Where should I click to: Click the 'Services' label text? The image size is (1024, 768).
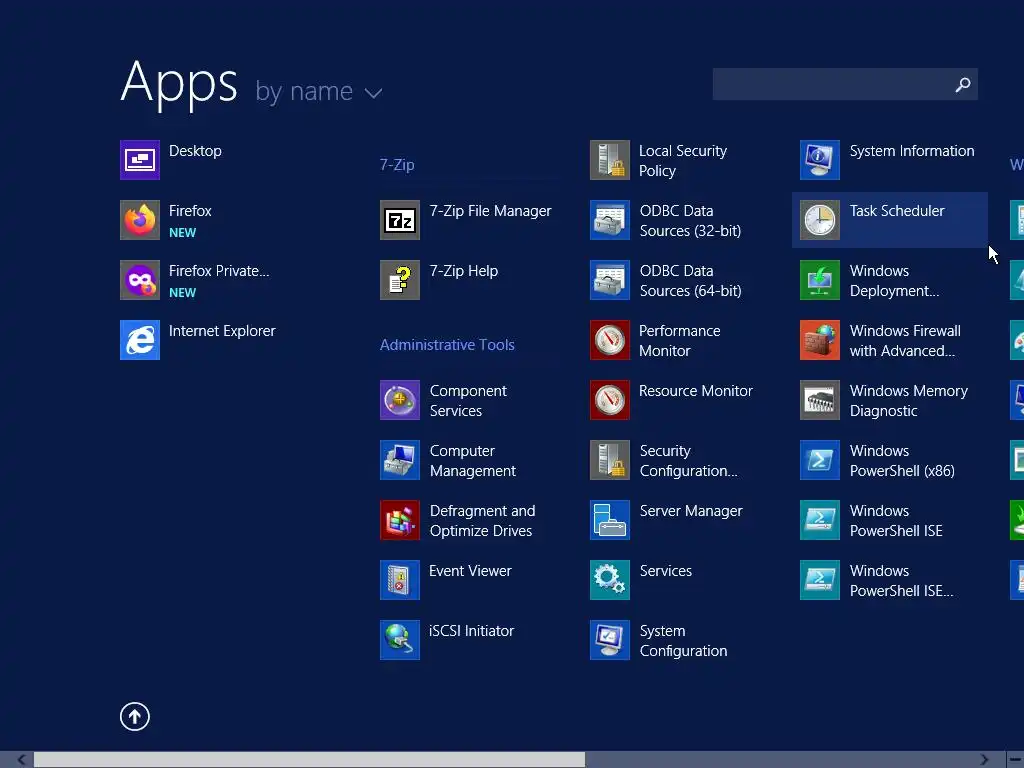click(665, 571)
